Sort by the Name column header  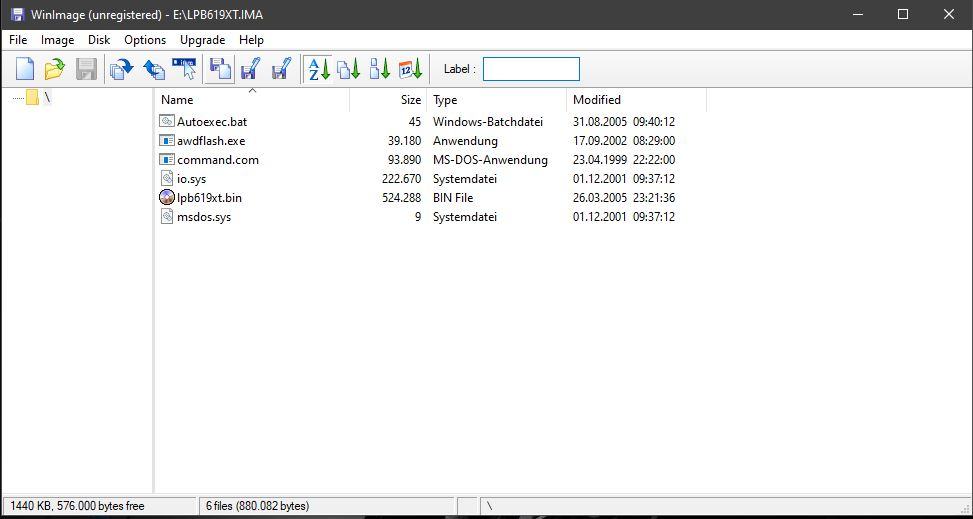252,100
